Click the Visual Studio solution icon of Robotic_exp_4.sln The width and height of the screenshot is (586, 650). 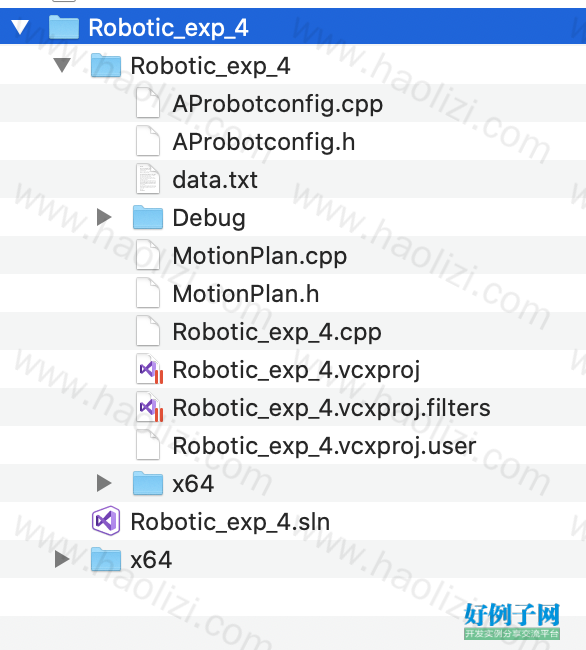pos(106,521)
